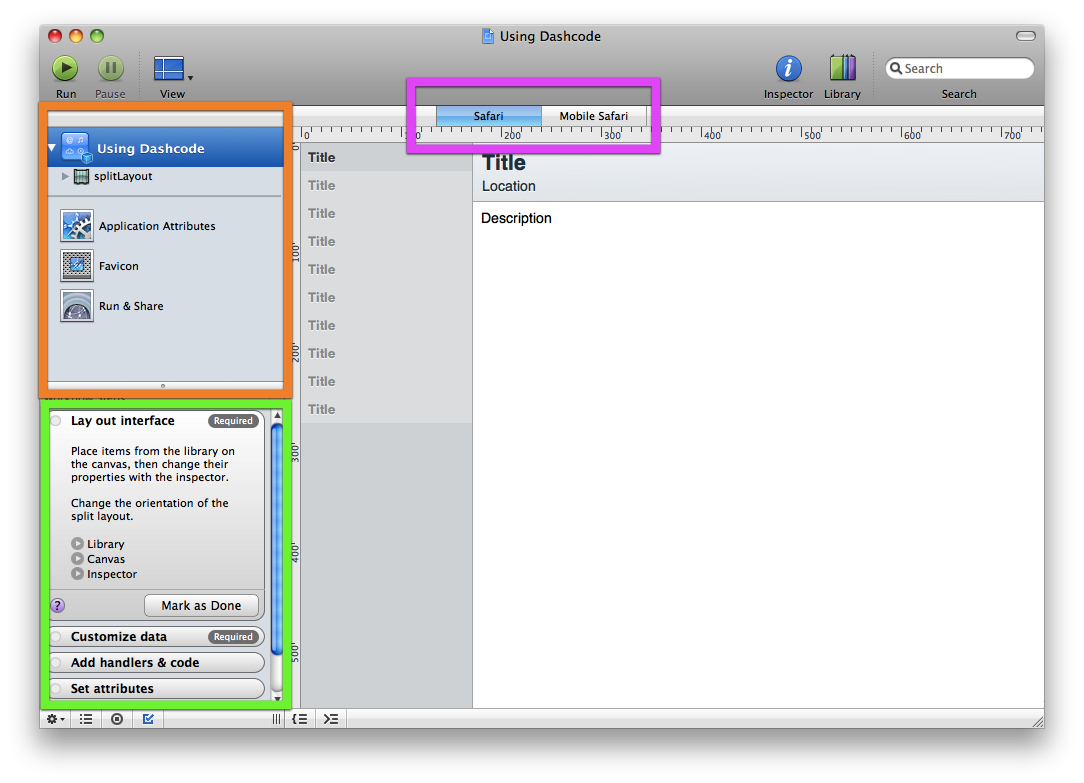
Task: Open the gear action menu in the bottom bar
Action: coord(55,719)
